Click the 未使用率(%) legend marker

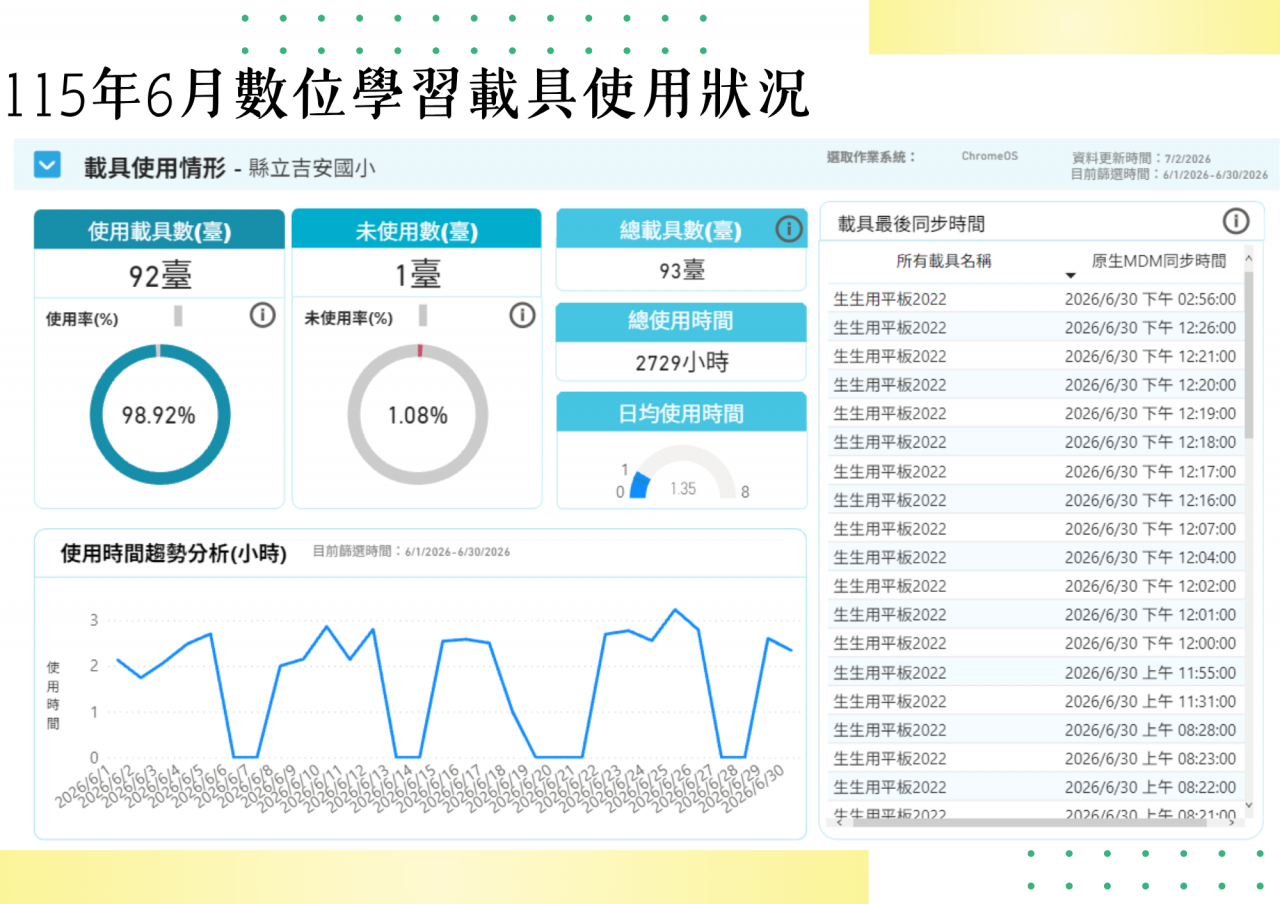point(423,316)
